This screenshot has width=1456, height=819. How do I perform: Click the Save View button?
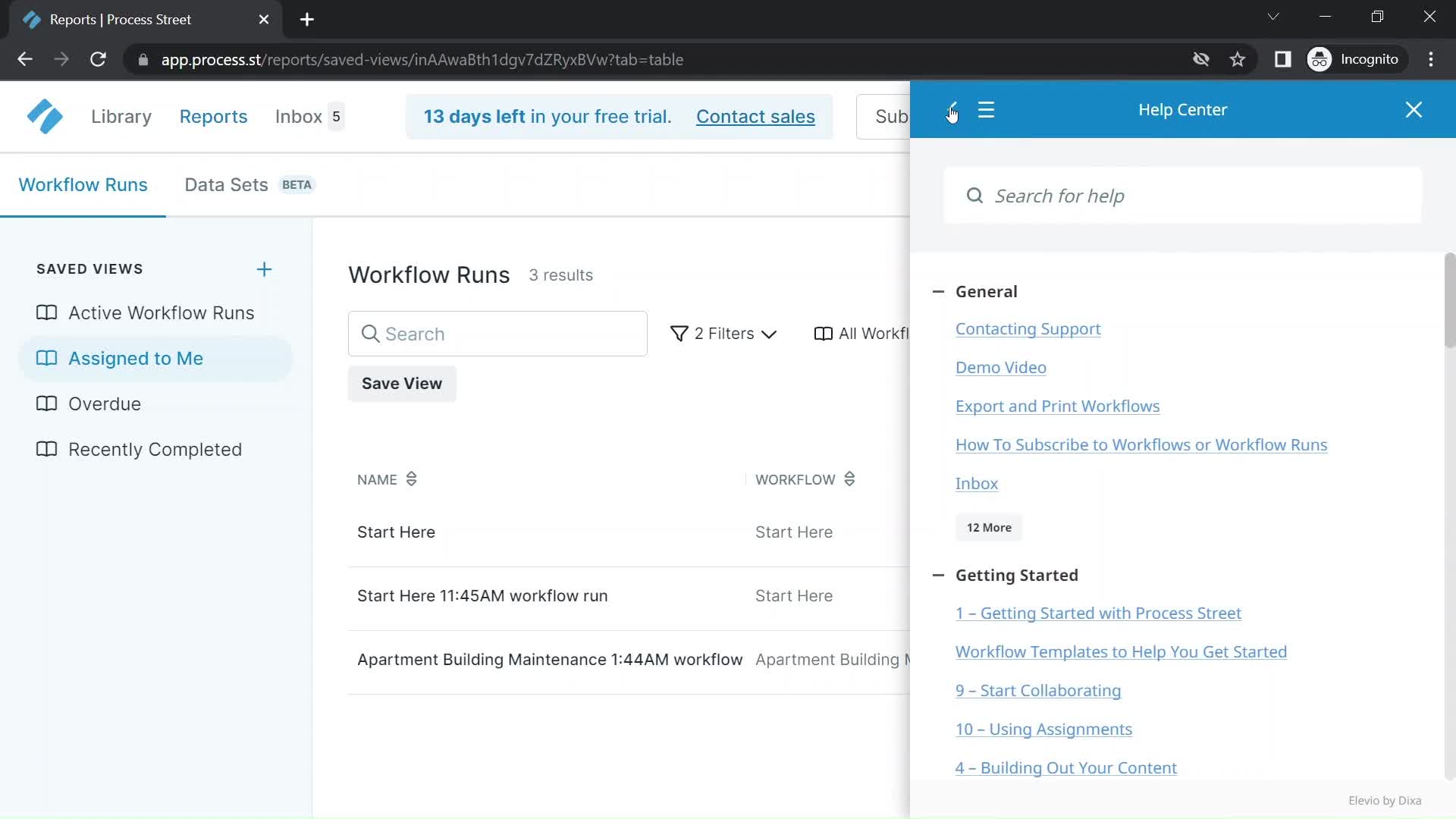[401, 384]
